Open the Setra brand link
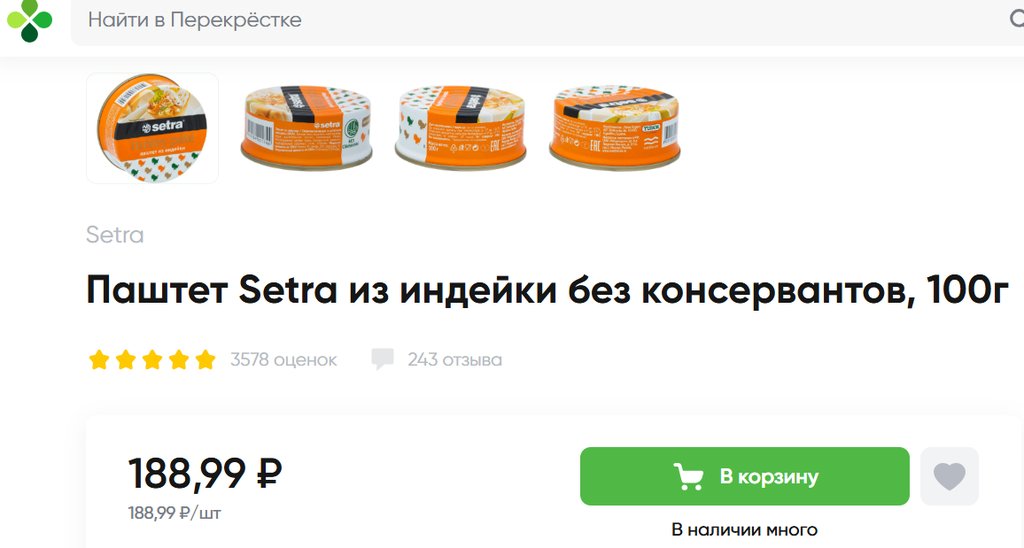 pos(115,234)
